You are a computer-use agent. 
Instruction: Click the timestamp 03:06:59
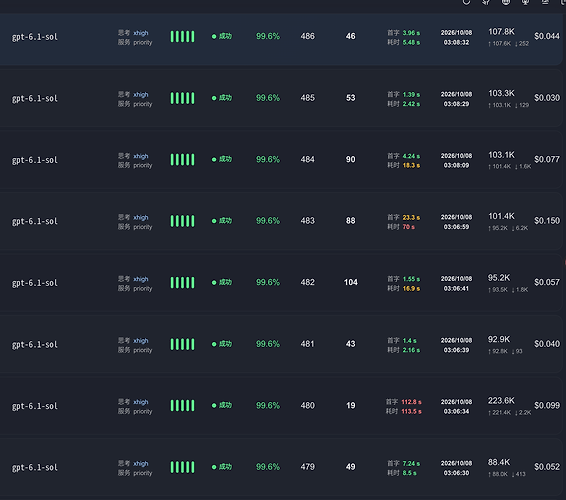(x=456, y=227)
